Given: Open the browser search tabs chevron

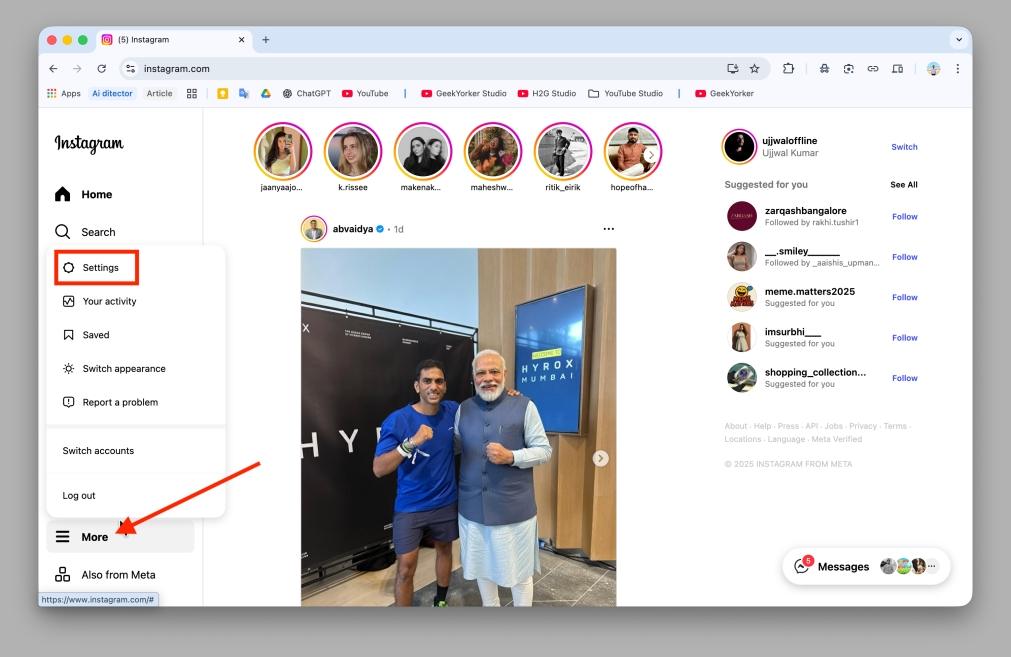Looking at the screenshot, I should 959,39.
